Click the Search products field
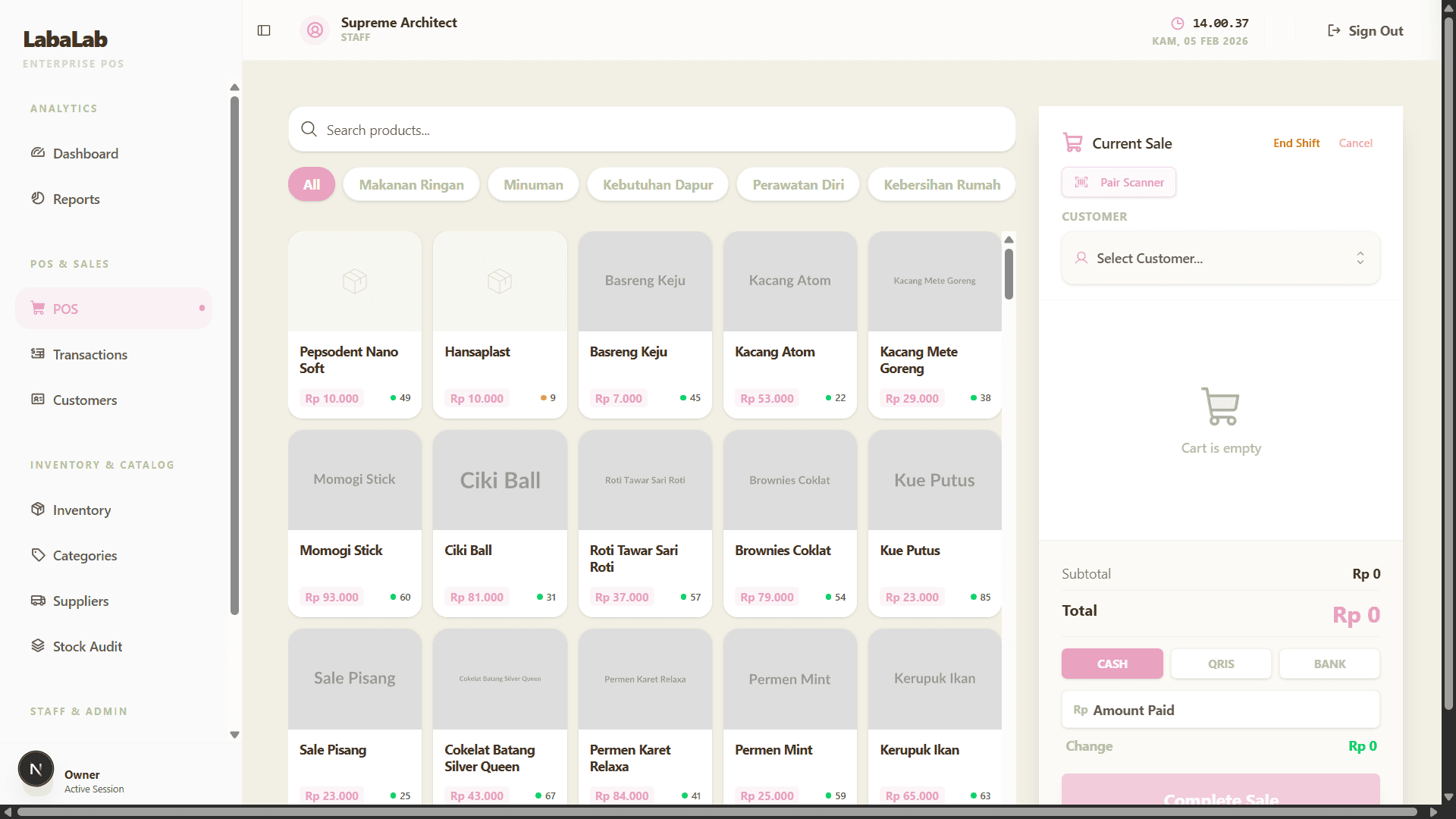The image size is (1456, 819). (x=651, y=129)
